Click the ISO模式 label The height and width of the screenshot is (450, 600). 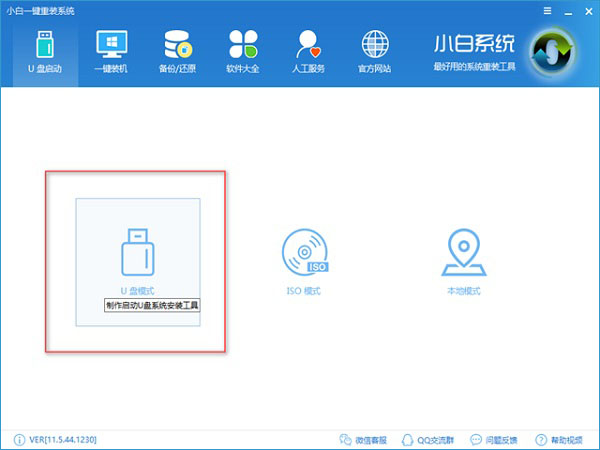[x=303, y=291]
